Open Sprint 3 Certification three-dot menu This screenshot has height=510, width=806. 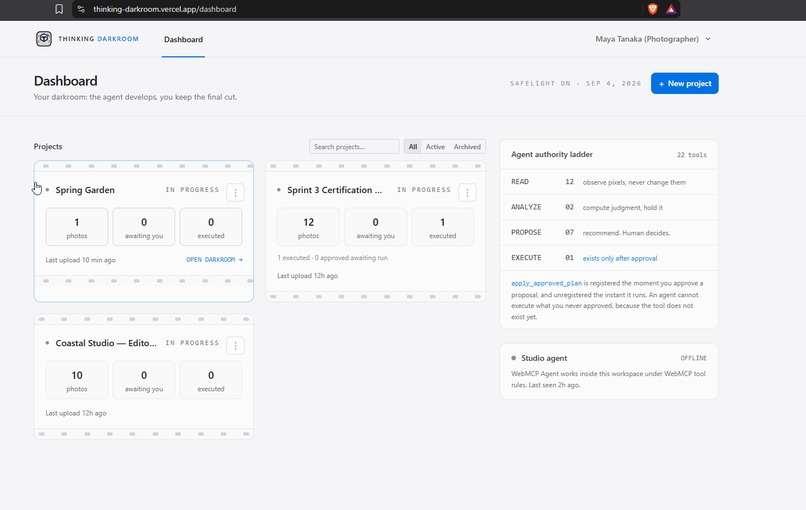[x=467, y=192]
